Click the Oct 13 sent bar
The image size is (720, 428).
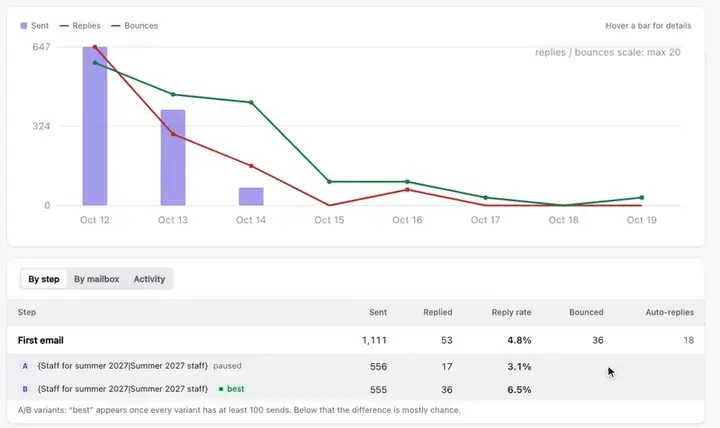tap(173, 158)
